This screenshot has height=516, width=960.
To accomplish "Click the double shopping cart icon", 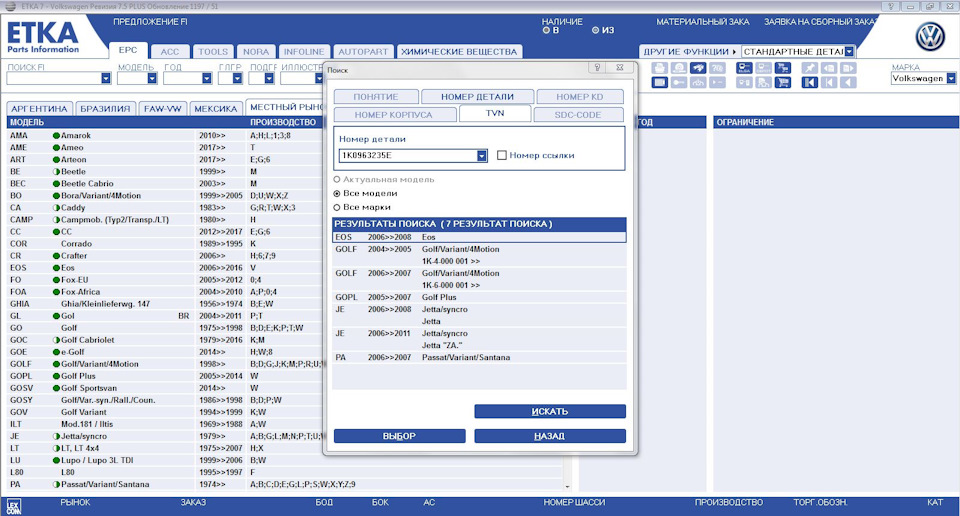I will click(783, 68).
